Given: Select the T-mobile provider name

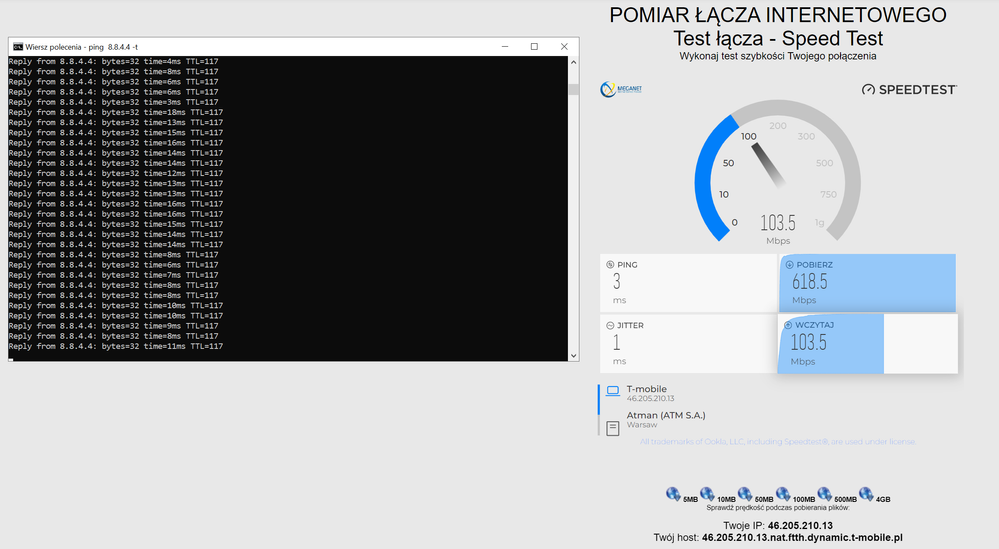Looking at the screenshot, I should coord(647,389).
